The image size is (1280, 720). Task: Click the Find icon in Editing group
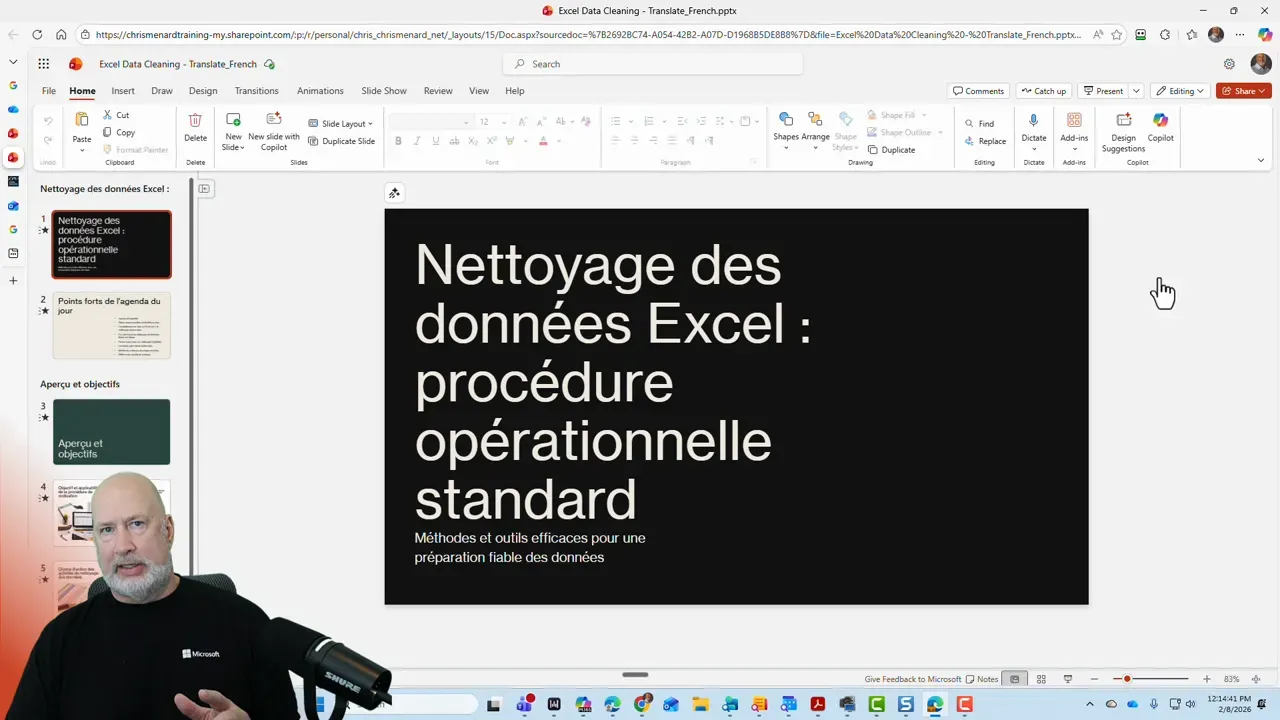pyautogui.click(x=971, y=123)
